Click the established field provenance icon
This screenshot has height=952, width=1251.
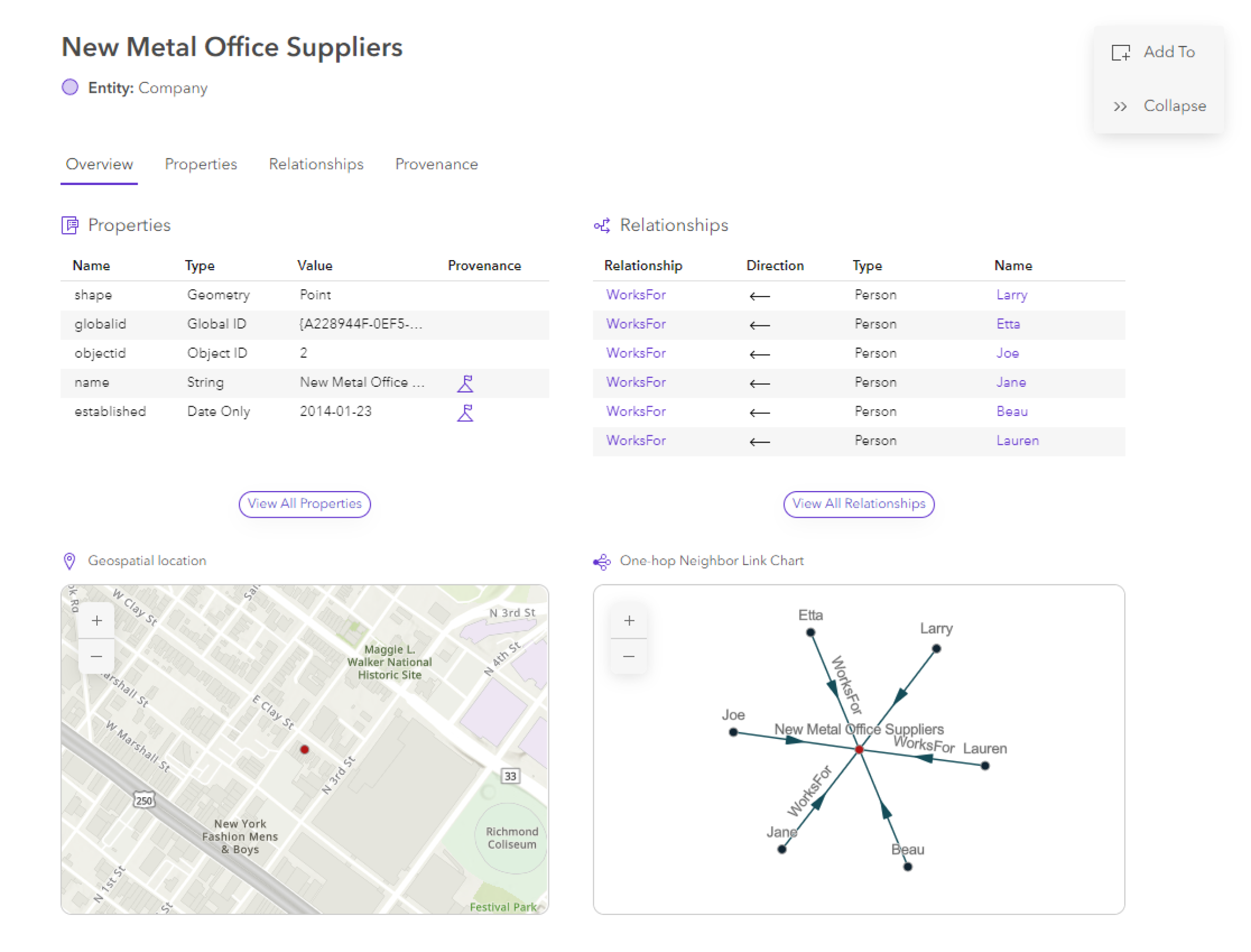point(465,412)
